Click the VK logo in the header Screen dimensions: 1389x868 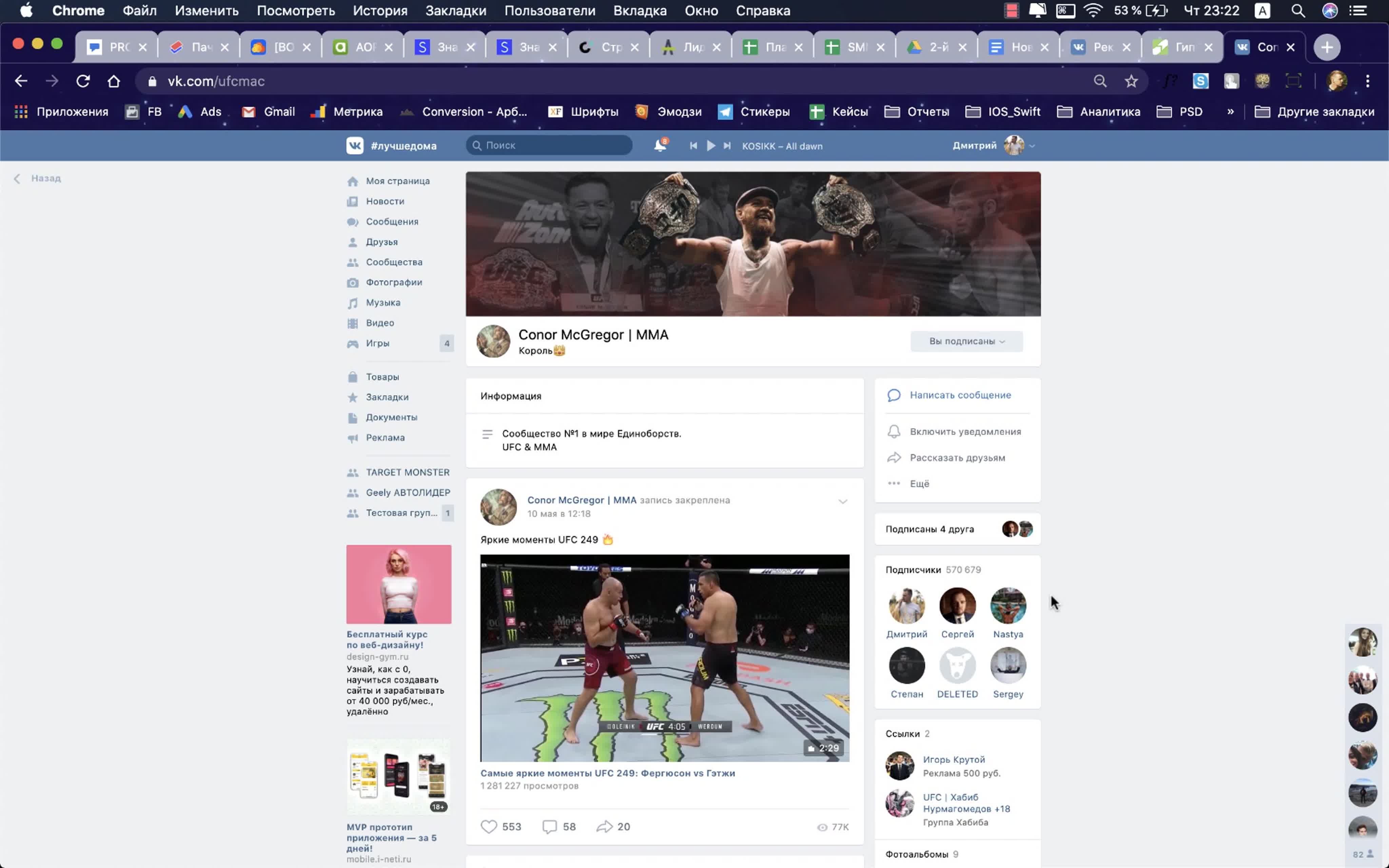355,146
